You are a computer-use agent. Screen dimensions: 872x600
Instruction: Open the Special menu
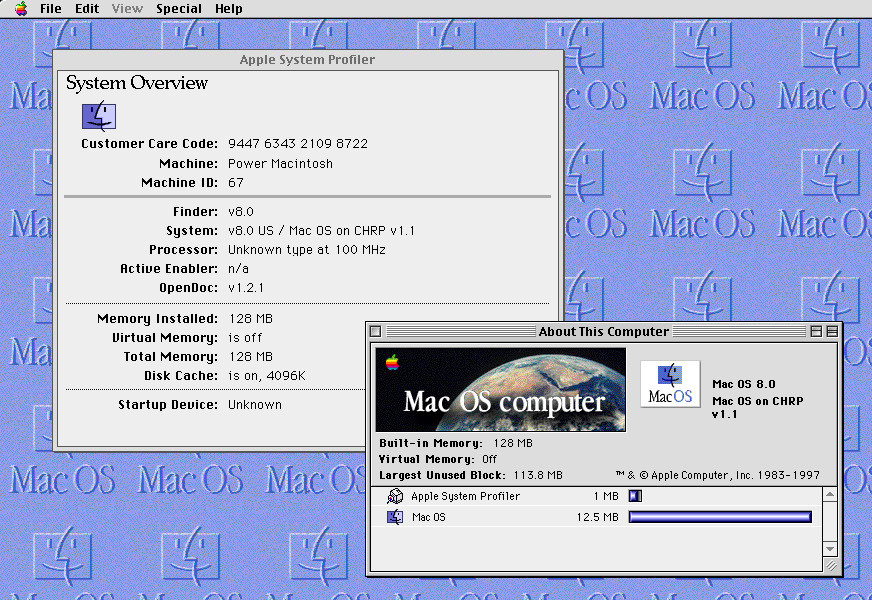pos(177,9)
